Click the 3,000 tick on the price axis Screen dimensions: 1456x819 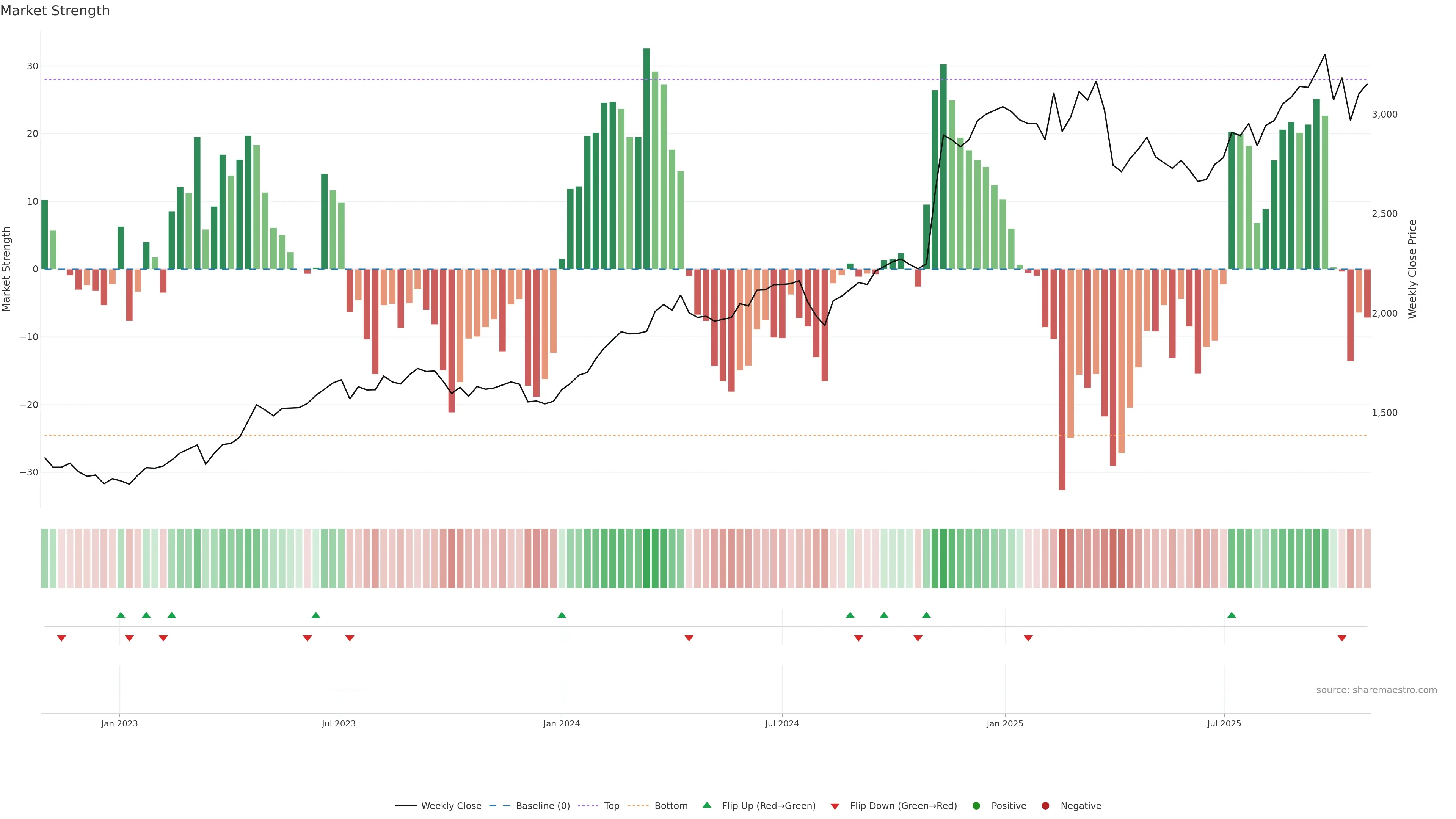tap(1384, 114)
